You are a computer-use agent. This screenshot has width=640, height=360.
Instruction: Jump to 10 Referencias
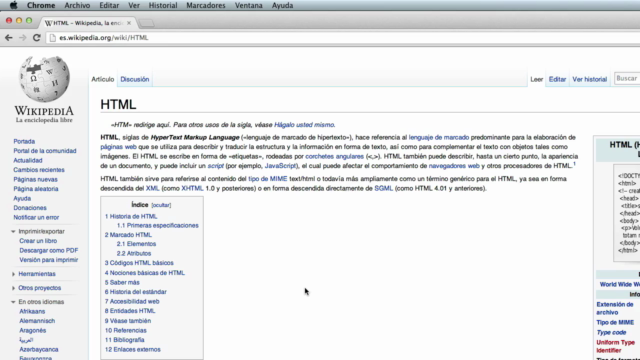[x=126, y=330]
